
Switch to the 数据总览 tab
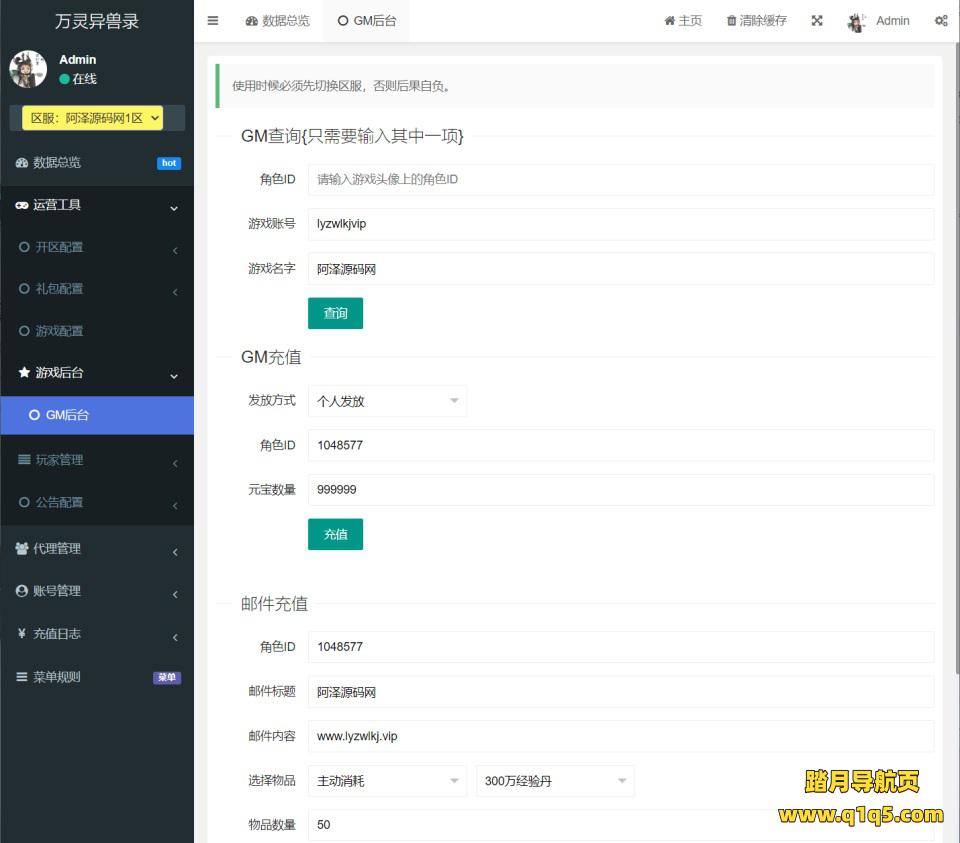[x=278, y=21]
